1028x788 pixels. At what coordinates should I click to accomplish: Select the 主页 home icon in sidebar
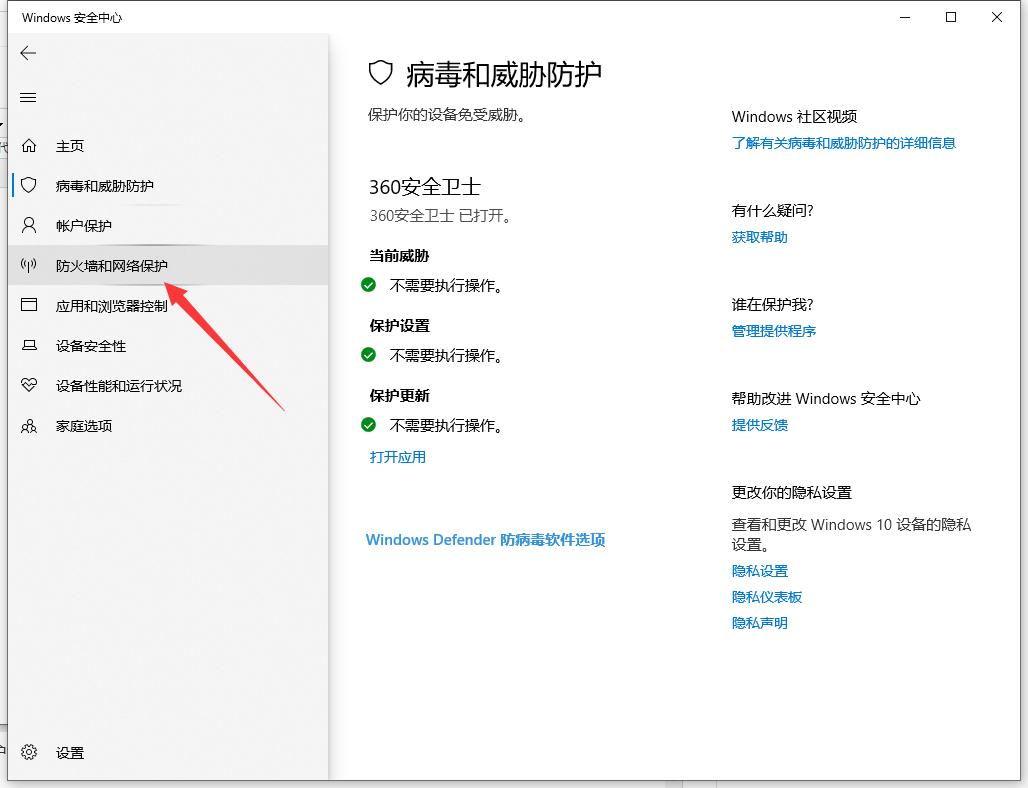(x=29, y=145)
